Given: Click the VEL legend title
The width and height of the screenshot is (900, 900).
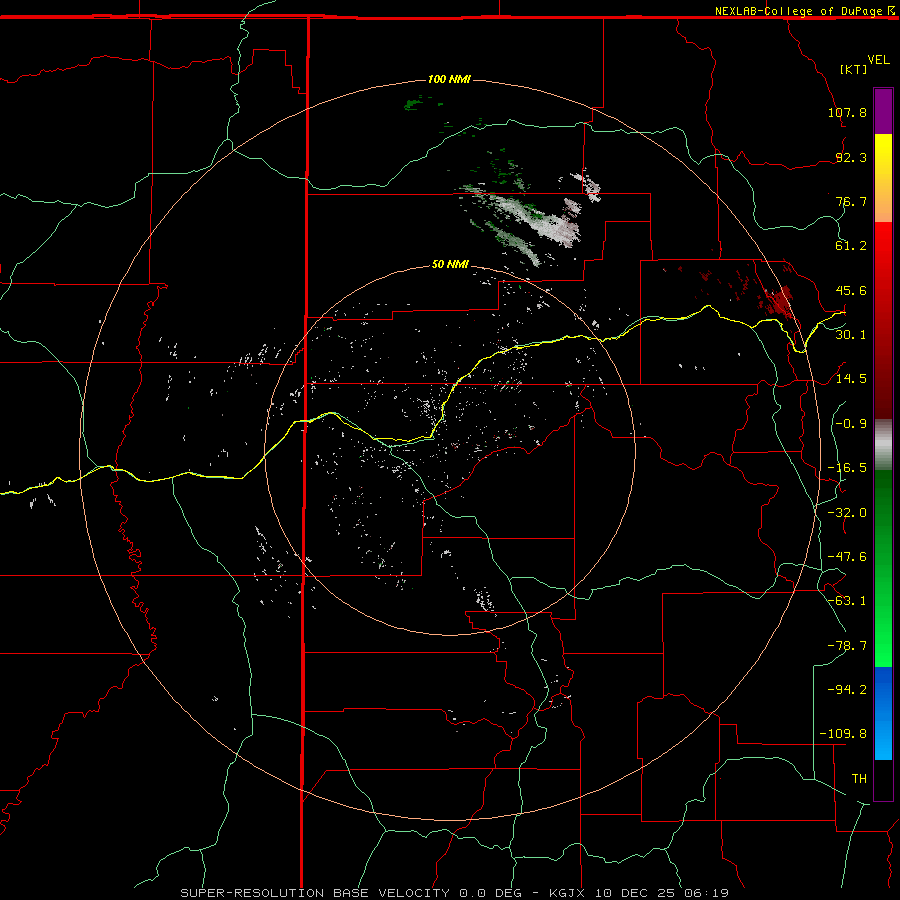Looking at the screenshot, I should (878, 60).
